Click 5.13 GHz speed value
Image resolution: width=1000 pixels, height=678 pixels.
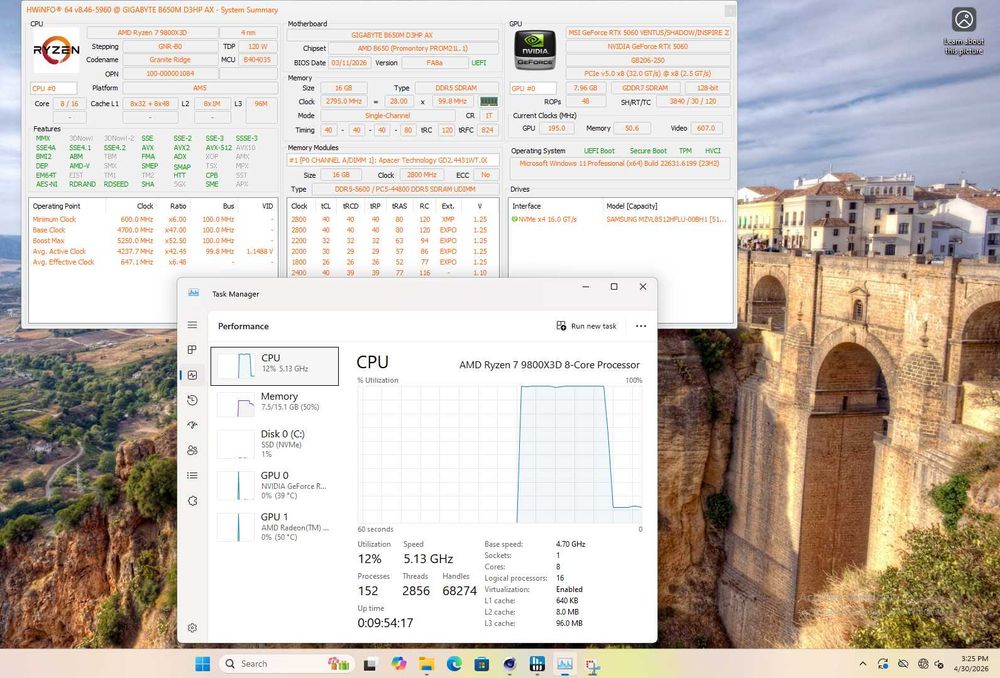(x=428, y=559)
